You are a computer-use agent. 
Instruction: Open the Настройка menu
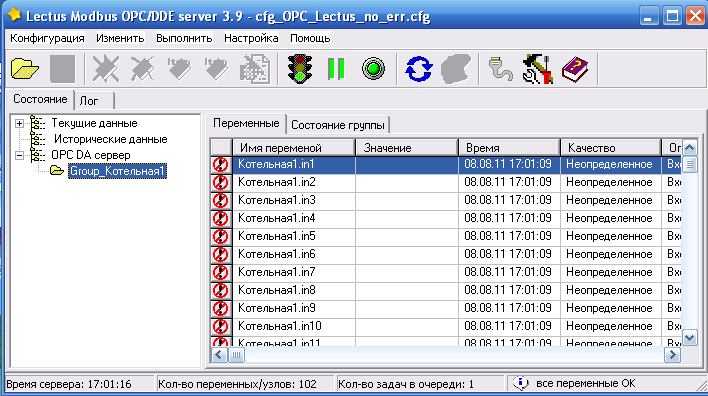click(251, 38)
